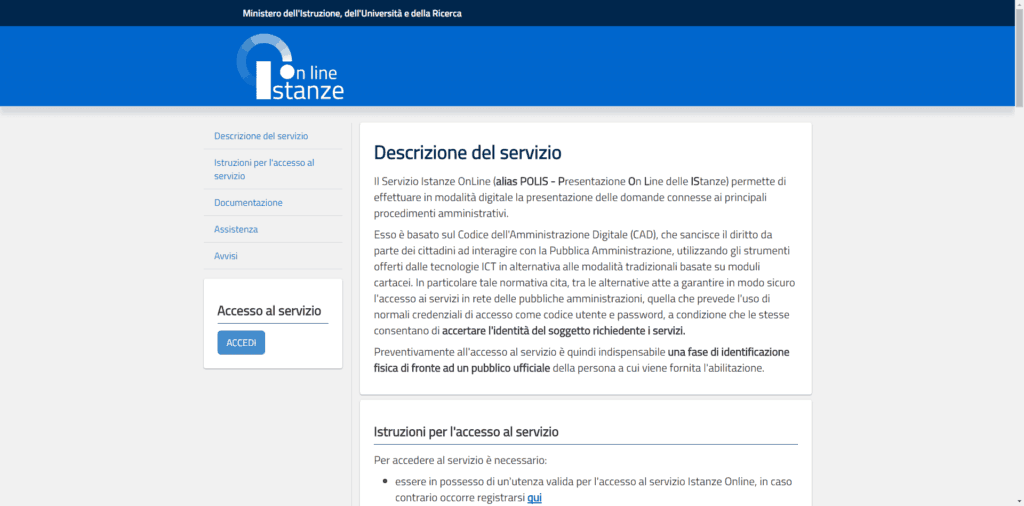Image resolution: width=1024 pixels, height=506 pixels.
Task: Click the Ministero dell'Istruzione header text
Action: (x=352, y=13)
